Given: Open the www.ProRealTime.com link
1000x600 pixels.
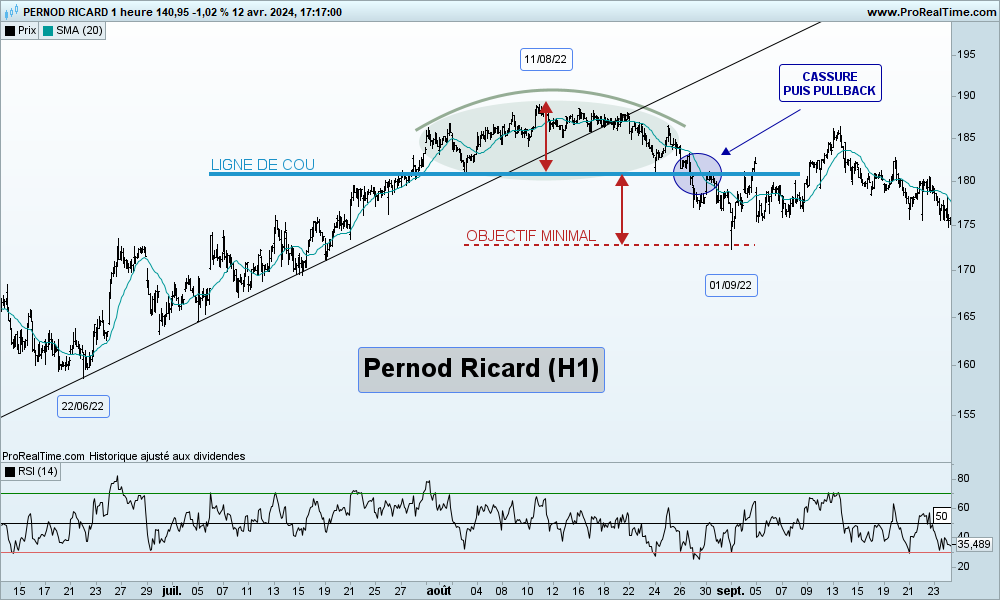Looking at the screenshot, I should pyautogui.click(x=931, y=12).
